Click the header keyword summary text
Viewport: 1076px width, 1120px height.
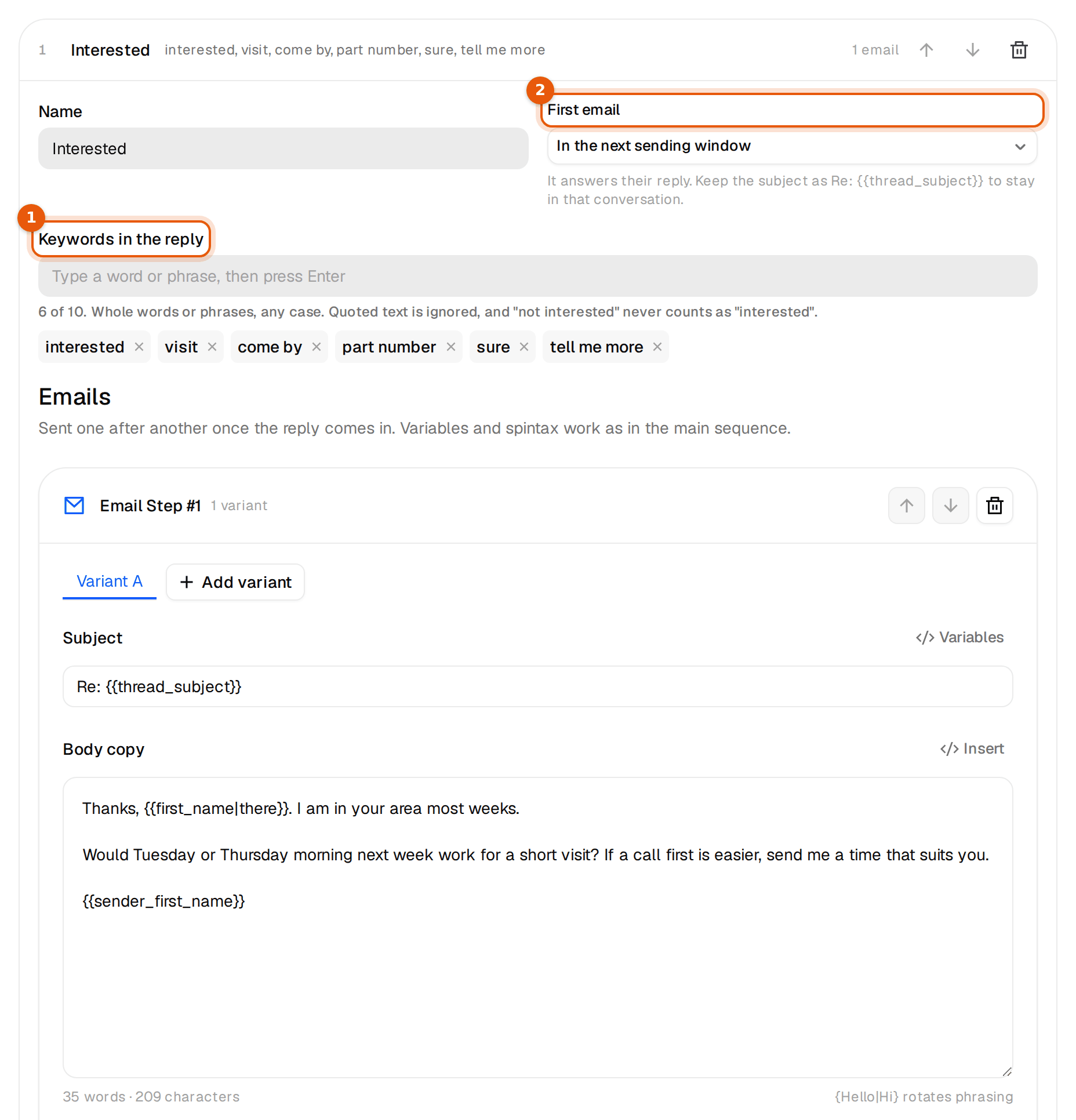coord(355,50)
